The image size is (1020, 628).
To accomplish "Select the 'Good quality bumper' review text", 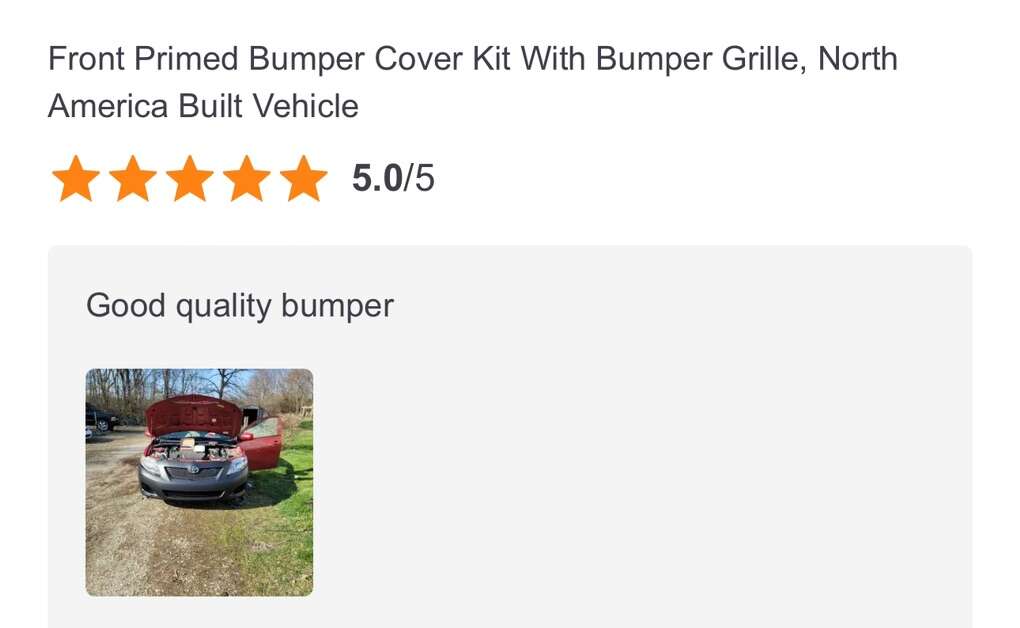I will pyautogui.click(x=240, y=305).
